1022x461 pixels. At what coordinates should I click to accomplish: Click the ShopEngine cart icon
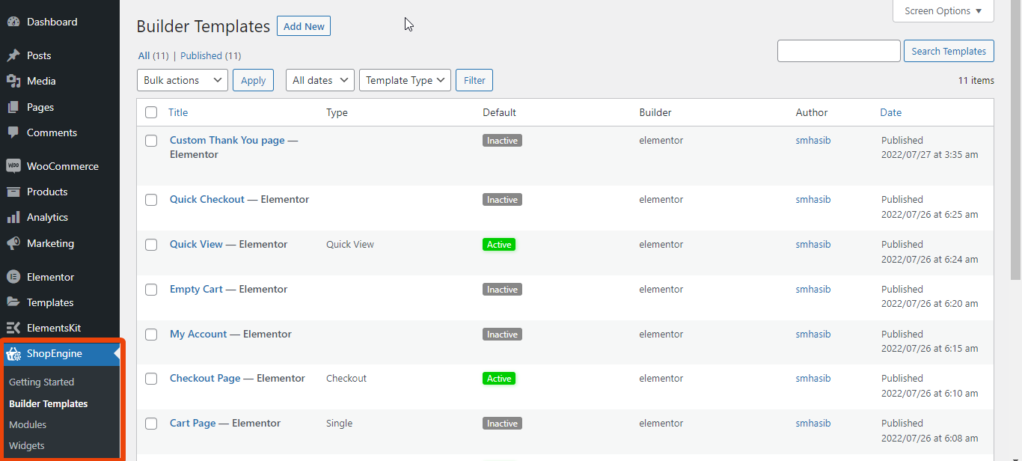13,353
